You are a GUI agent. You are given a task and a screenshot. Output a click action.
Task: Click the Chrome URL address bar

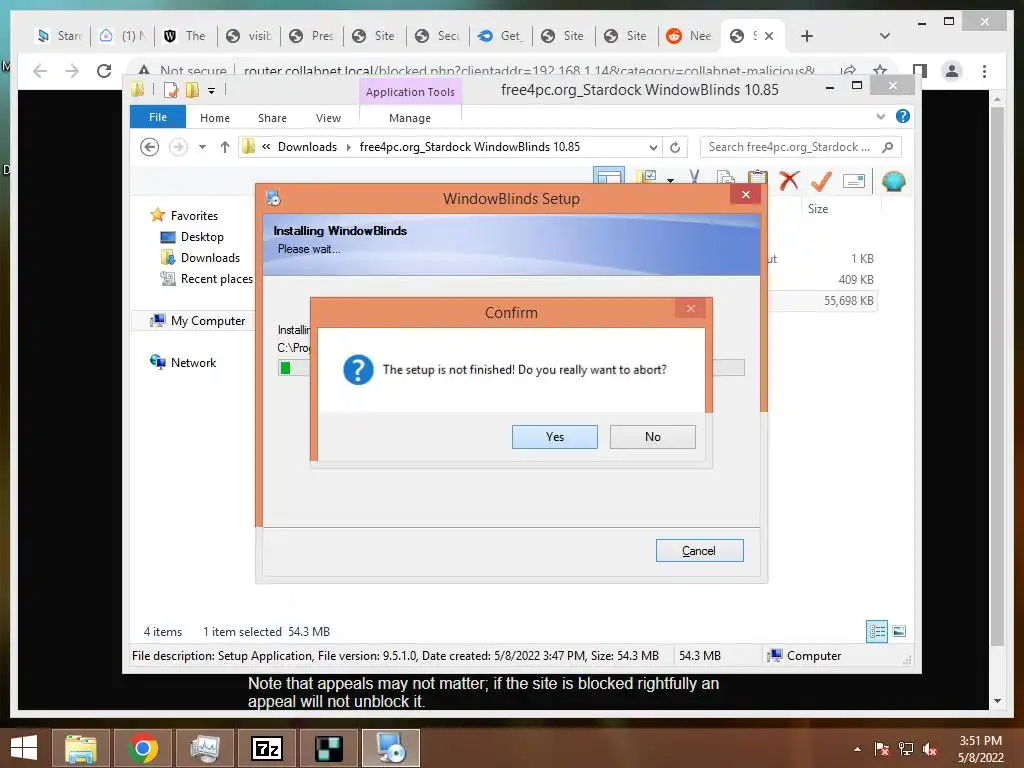(x=529, y=71)
